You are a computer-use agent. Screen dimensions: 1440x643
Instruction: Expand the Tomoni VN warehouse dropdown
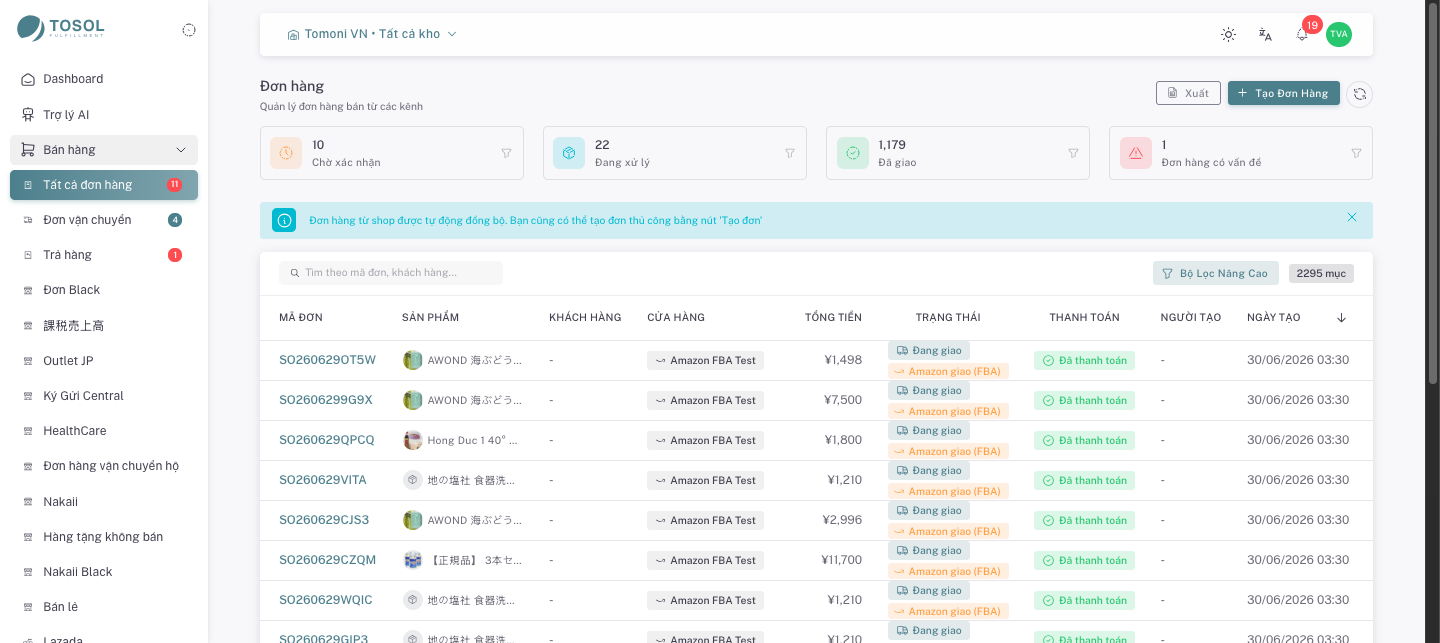coord(372,34)
